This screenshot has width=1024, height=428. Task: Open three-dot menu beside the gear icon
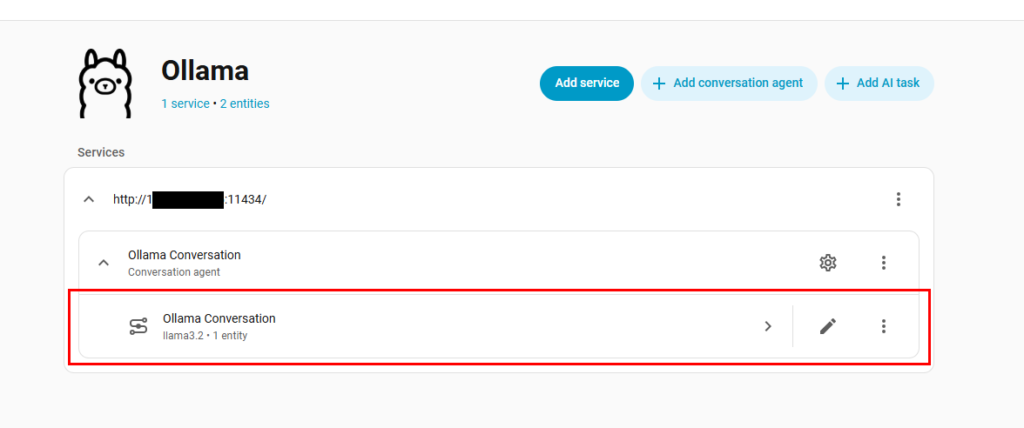[883, 263]
